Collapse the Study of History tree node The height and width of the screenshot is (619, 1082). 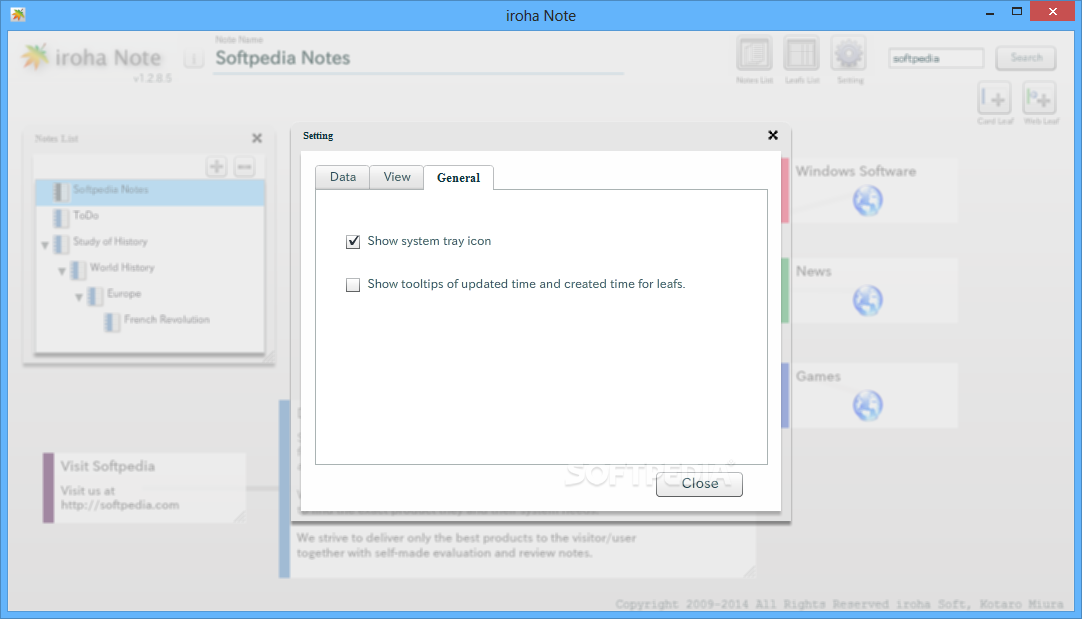(x=45, y=245)
